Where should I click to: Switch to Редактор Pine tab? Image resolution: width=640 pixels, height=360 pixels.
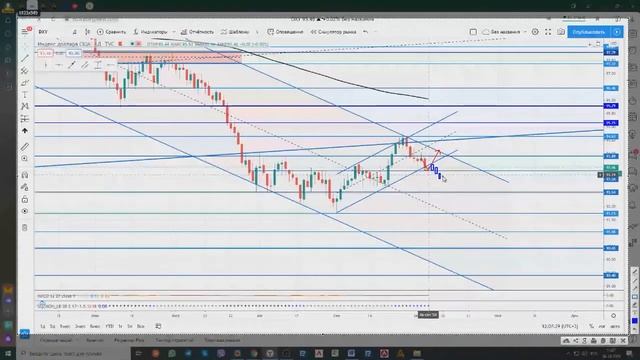pos(129,340)
